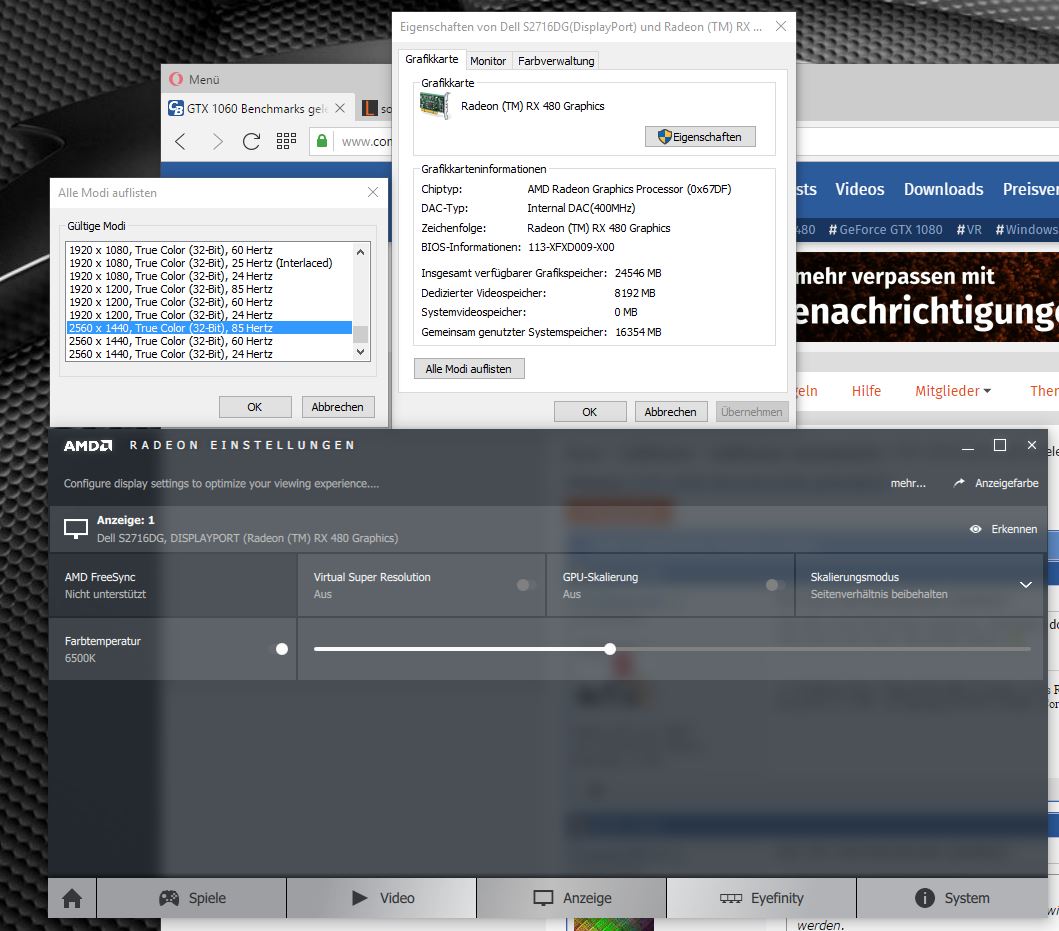Open graphics card Eigenschaften button

click(x=700, y=136)
